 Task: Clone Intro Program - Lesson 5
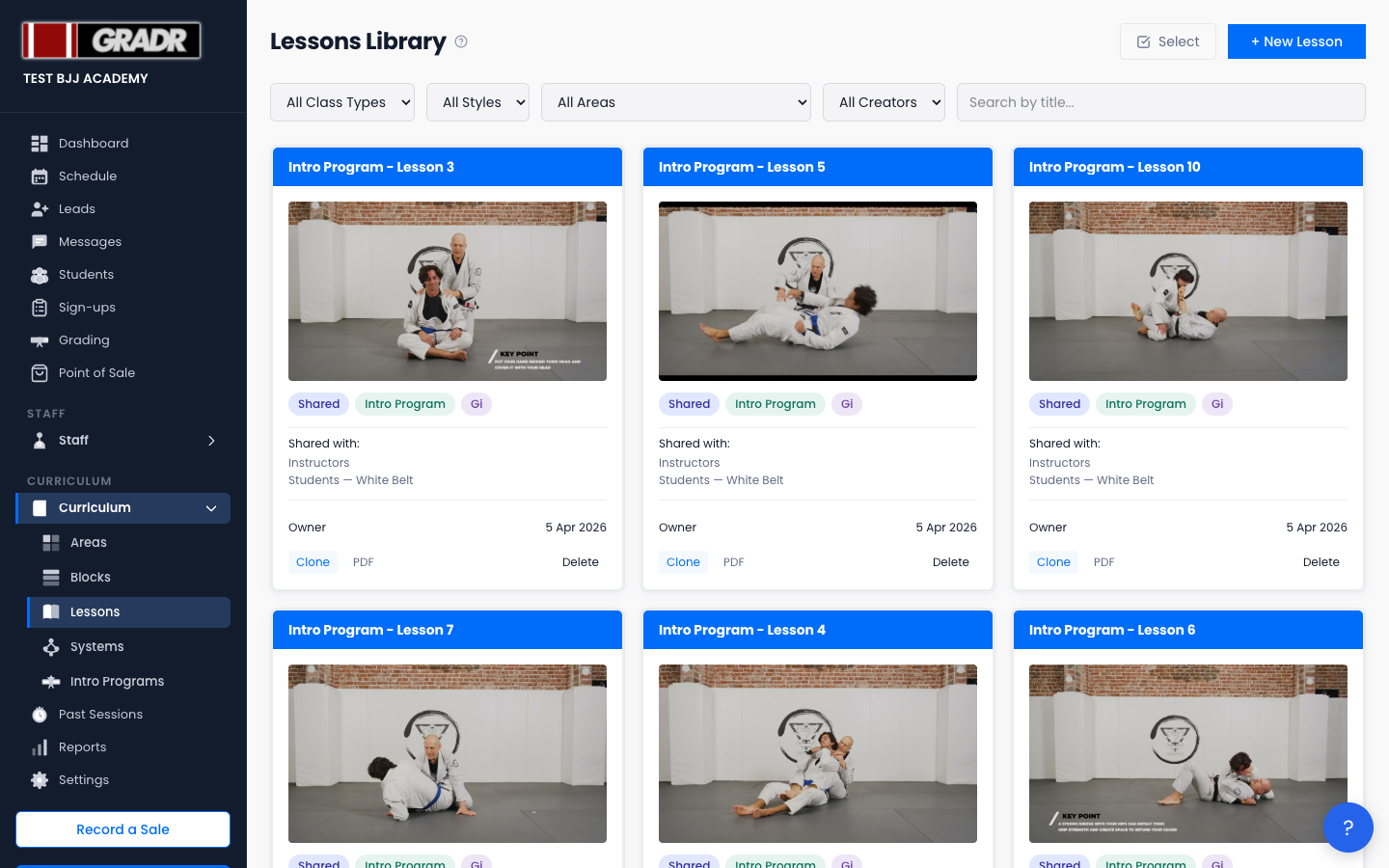[x=683, y=562]
